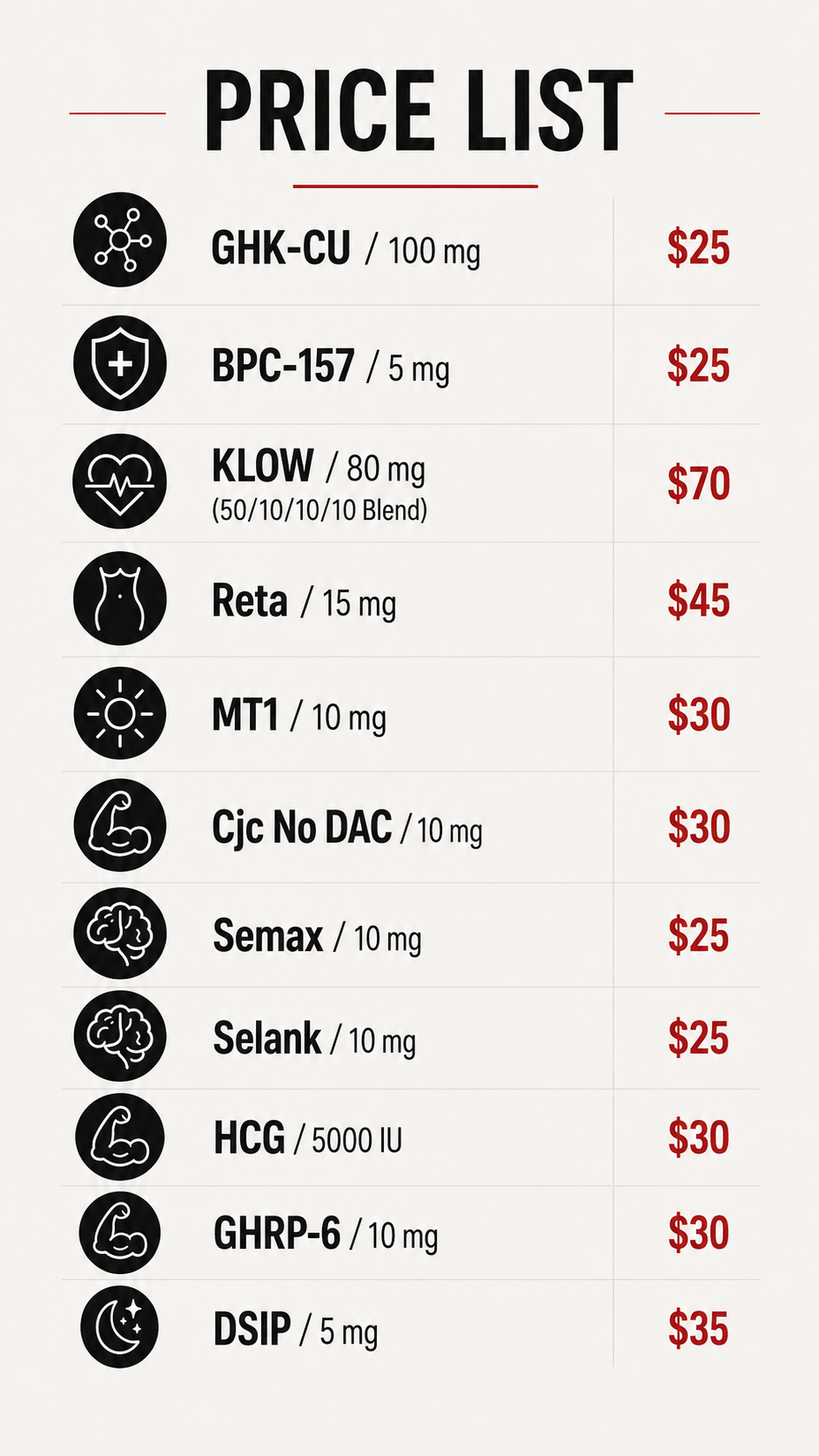Click the PRICE LIST heading

click(418, 111)
